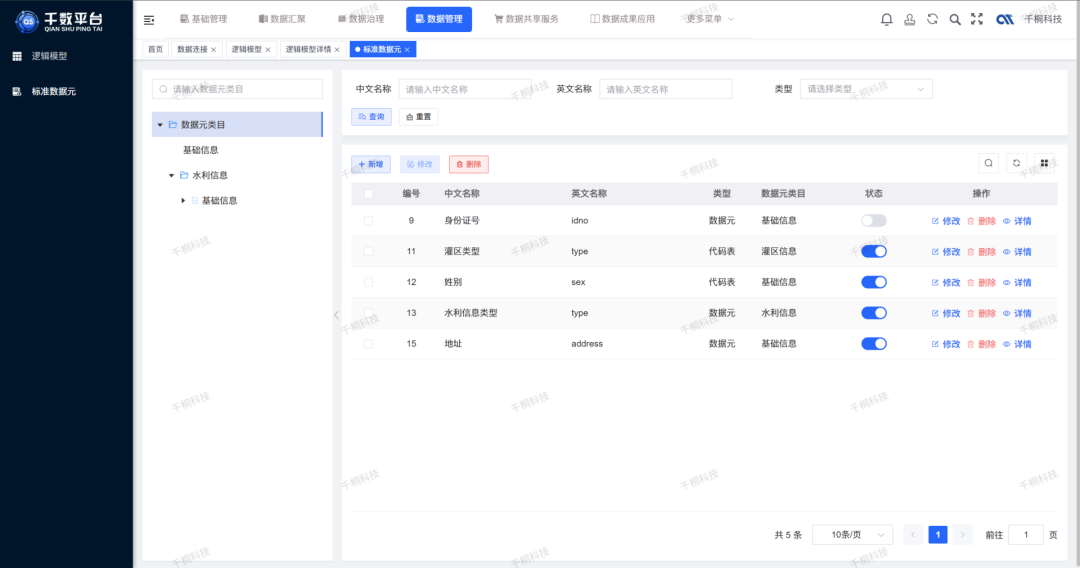Toggle fullscreen mode icon
Screen dimensions: 1080x568
(x=977, y=19)
